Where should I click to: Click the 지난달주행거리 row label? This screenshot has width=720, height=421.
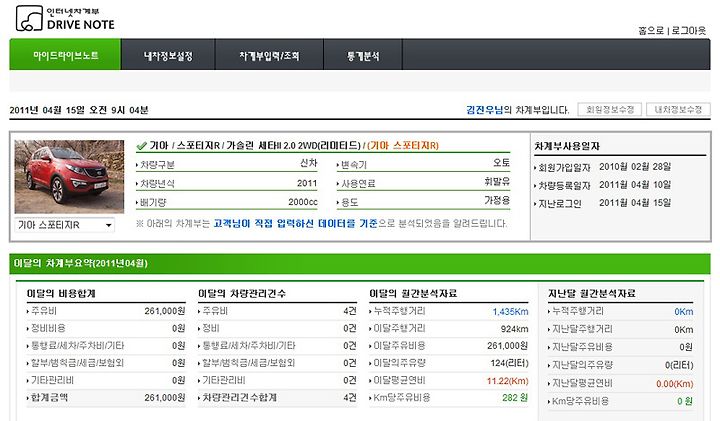pyautogui.click(x=582, y=329)
